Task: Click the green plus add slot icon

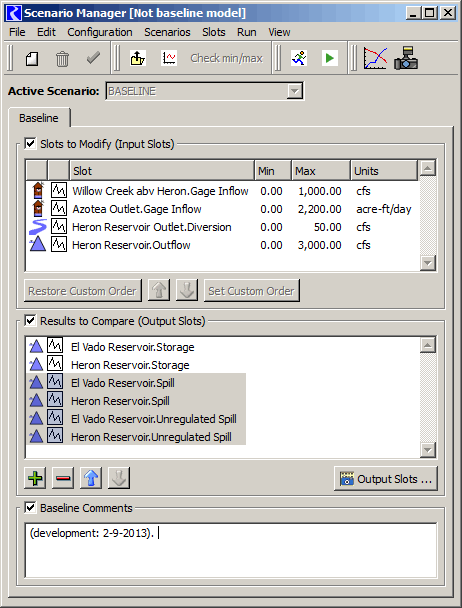Action: (x=35, y=478)
